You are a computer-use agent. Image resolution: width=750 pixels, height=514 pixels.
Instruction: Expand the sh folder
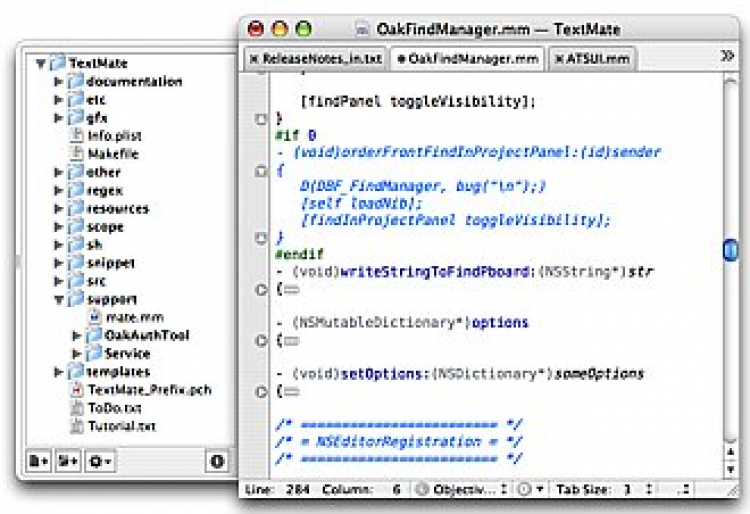[58, 245]
